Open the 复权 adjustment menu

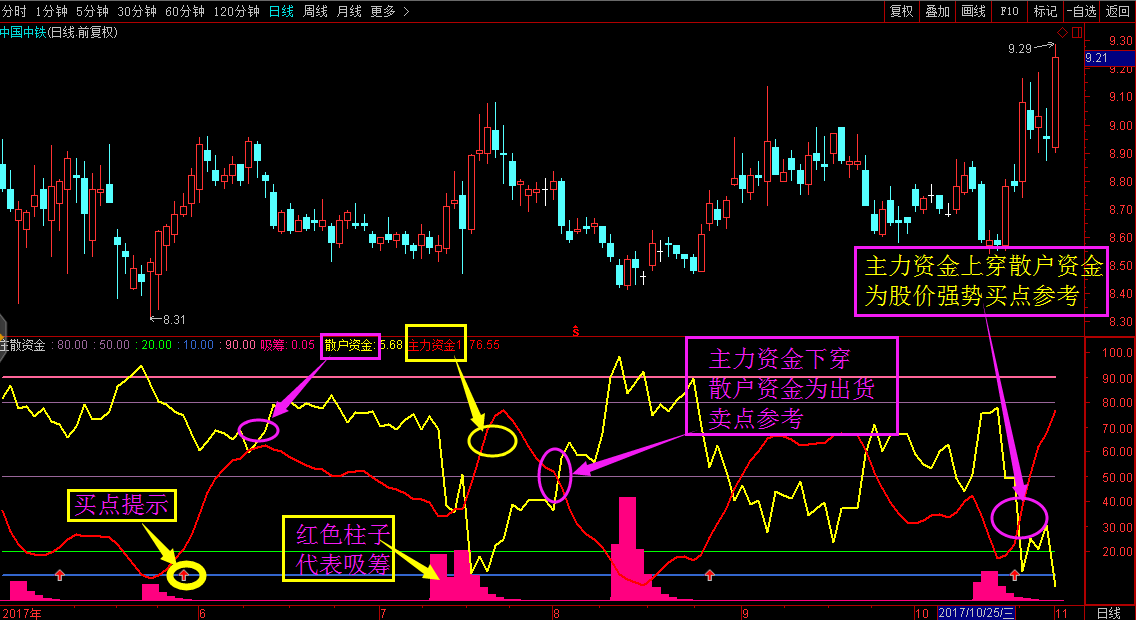pos(901,11)
